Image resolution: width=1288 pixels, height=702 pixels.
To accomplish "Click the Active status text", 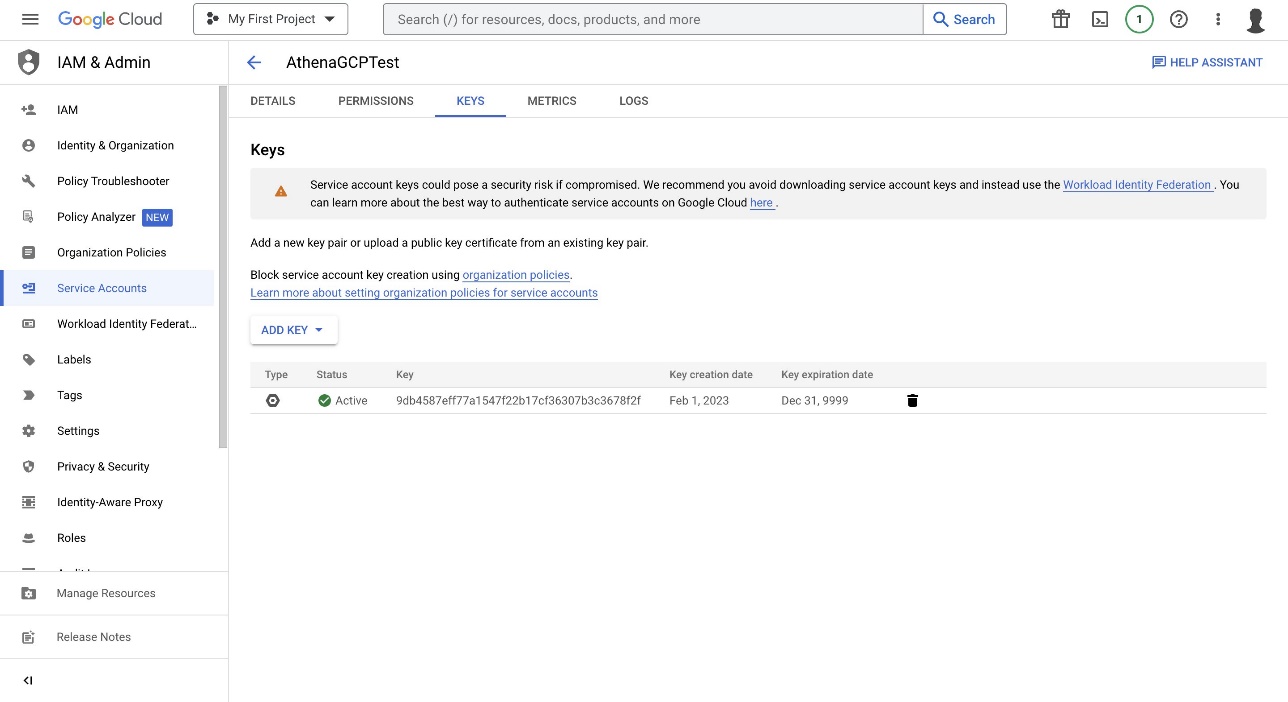I will [x=351, y=400].
